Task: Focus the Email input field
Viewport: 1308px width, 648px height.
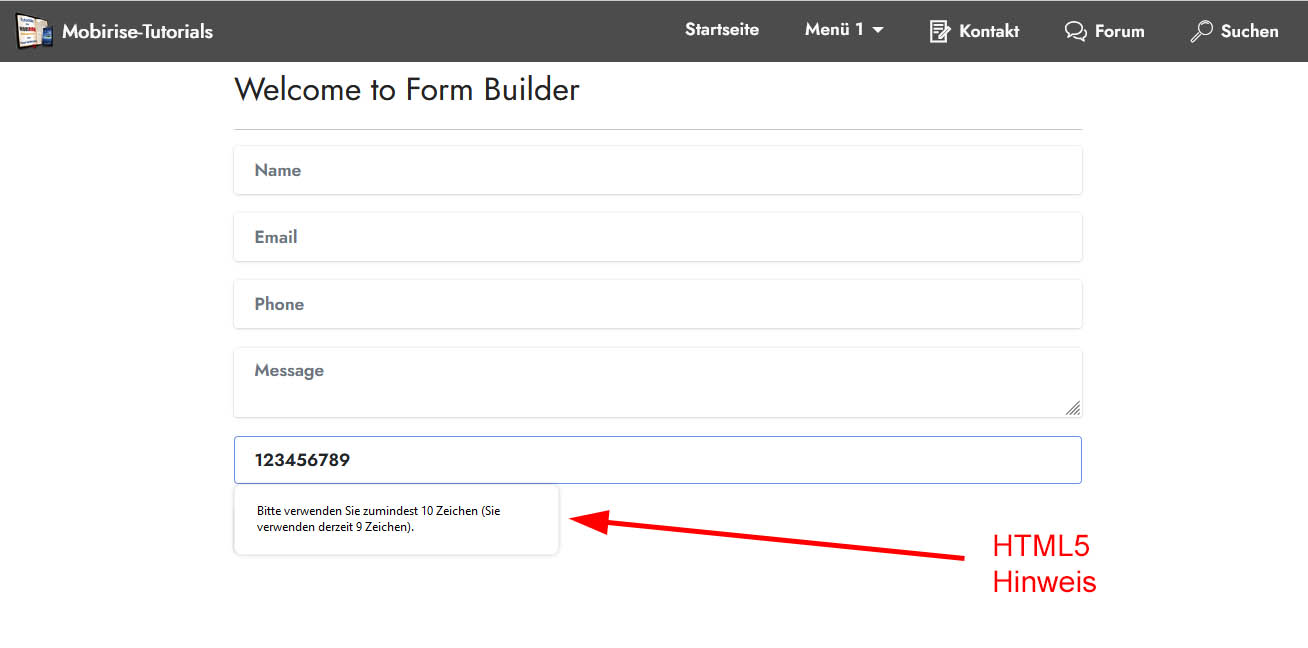Action: [x=658, y=237]
